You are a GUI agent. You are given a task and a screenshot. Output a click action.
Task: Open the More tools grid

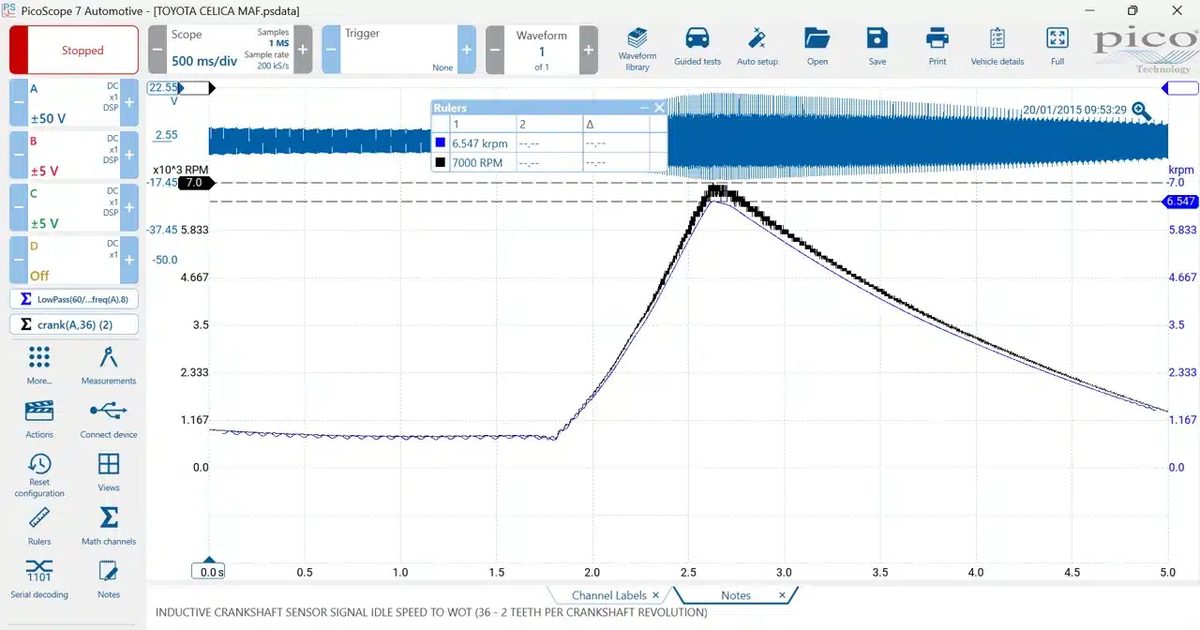[39, 365]
